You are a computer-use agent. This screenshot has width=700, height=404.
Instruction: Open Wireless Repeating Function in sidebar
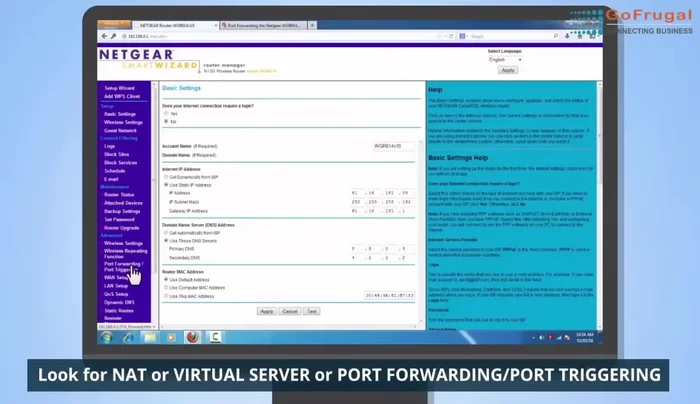point(125,254)
